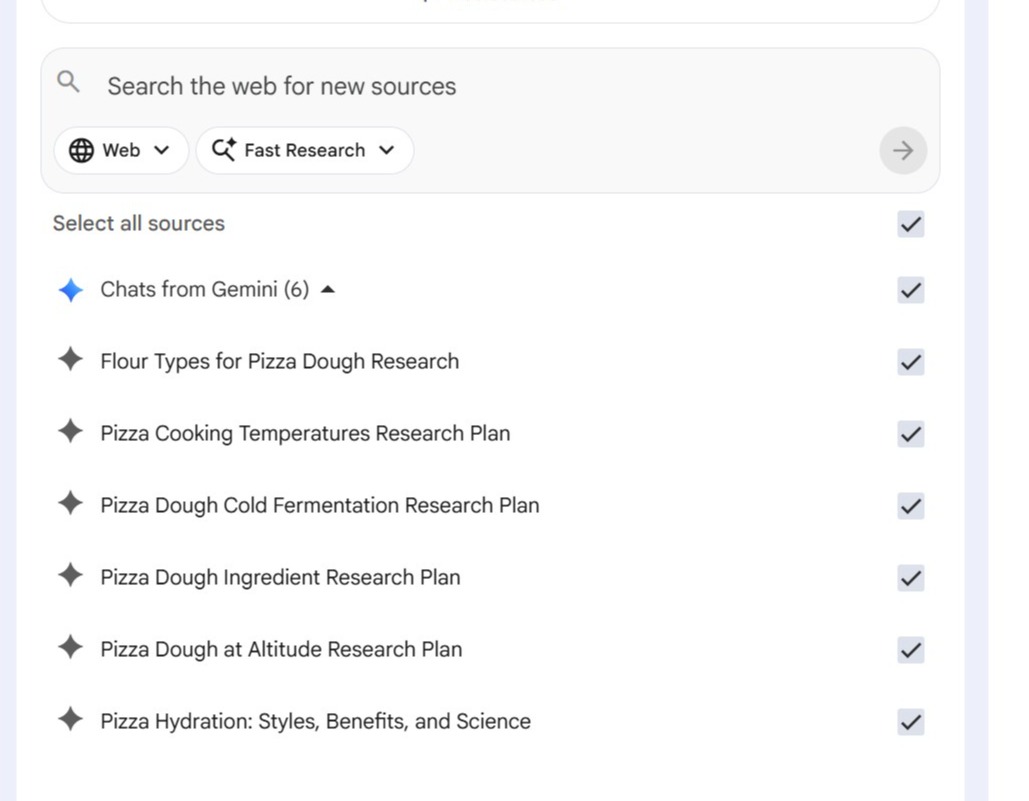This screenshot has width=1029, height=801.
Task: Open Pizza Cooking Temperatures Research Plan source
Action: pyautogui.click(x=305, y=434)
